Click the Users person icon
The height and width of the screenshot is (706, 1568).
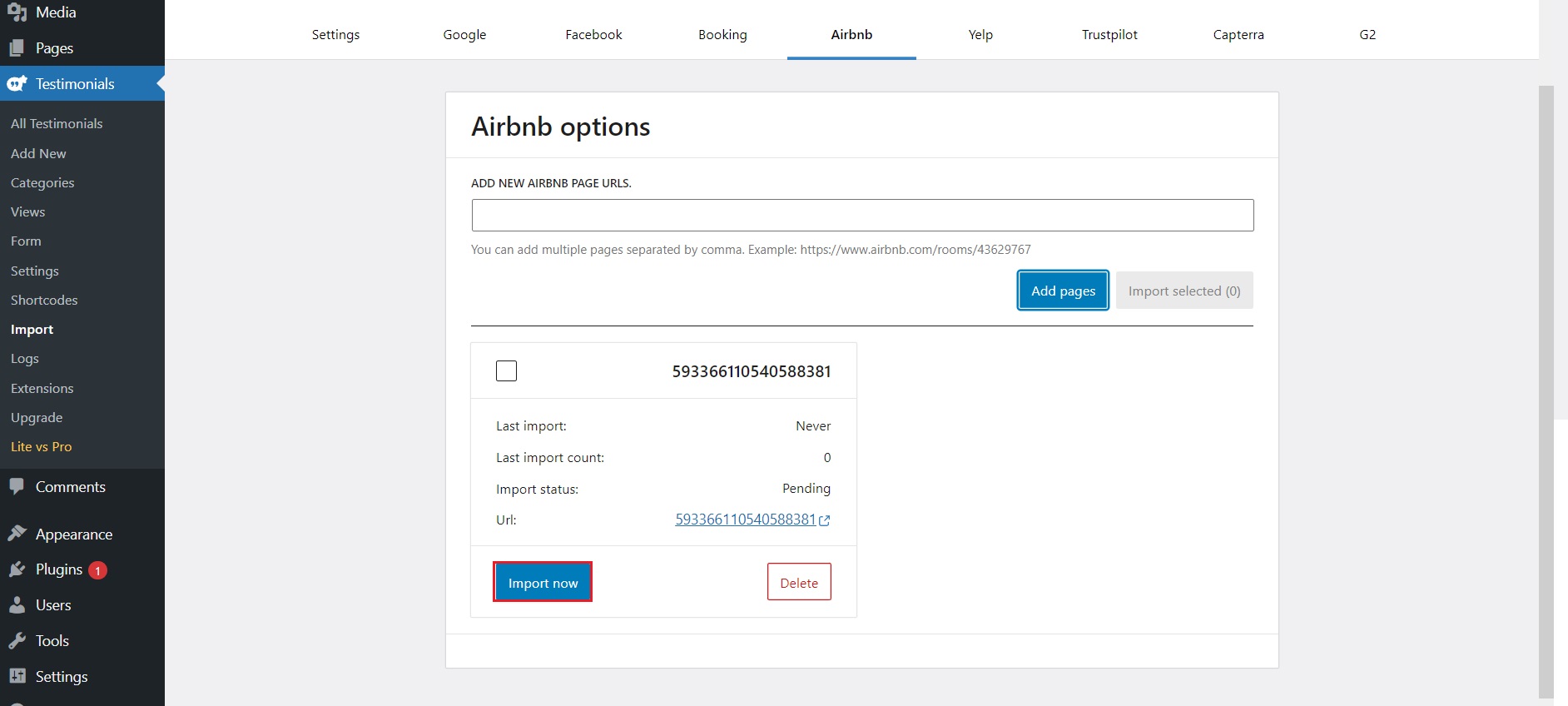tap(17, 605)
